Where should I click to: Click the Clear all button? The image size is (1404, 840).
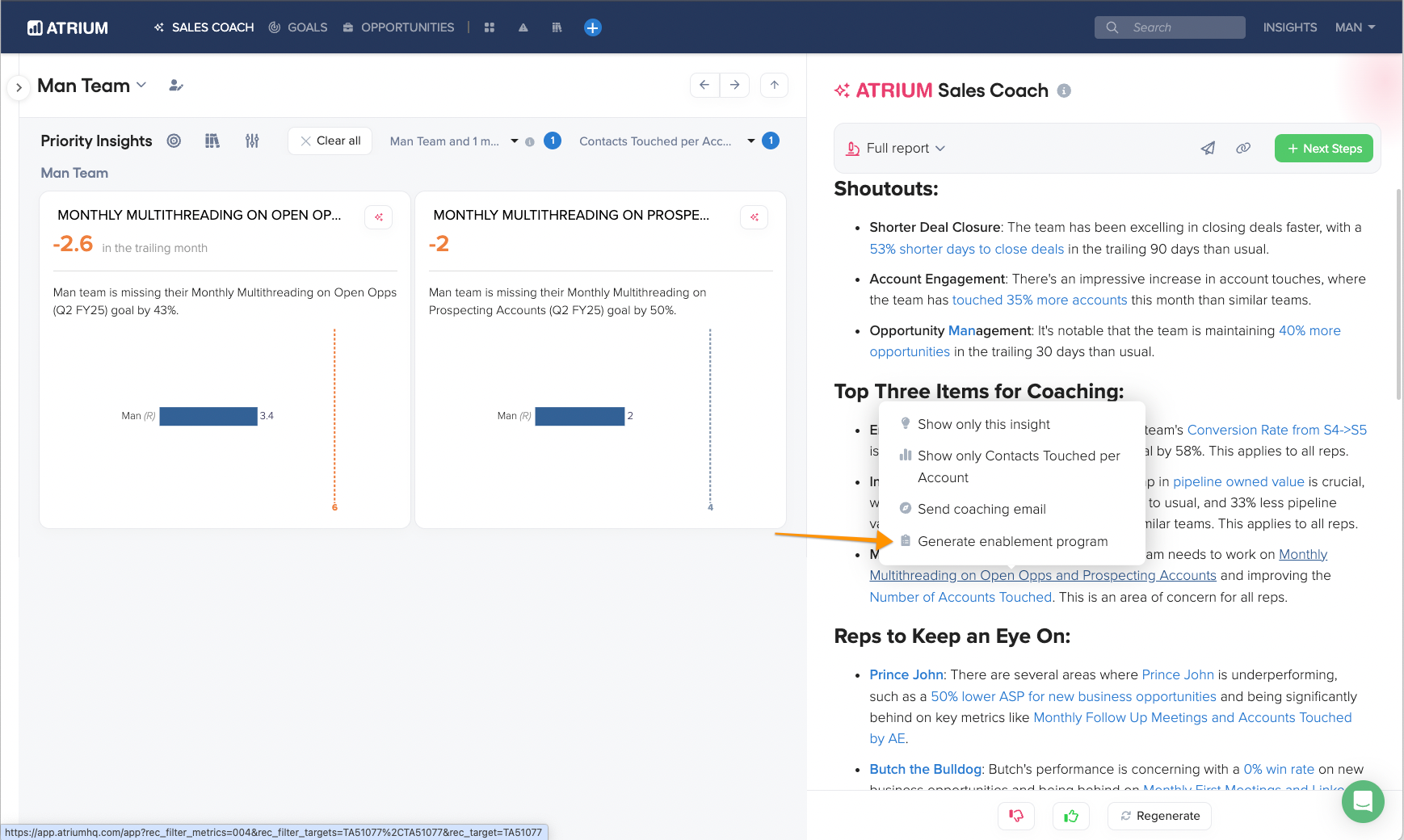(x=330, y=141)
